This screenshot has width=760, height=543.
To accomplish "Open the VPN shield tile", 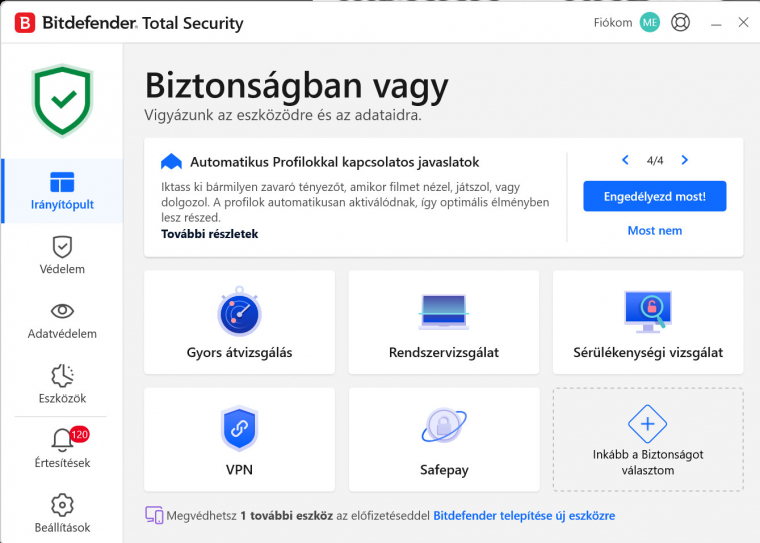I will click(239, 440).
